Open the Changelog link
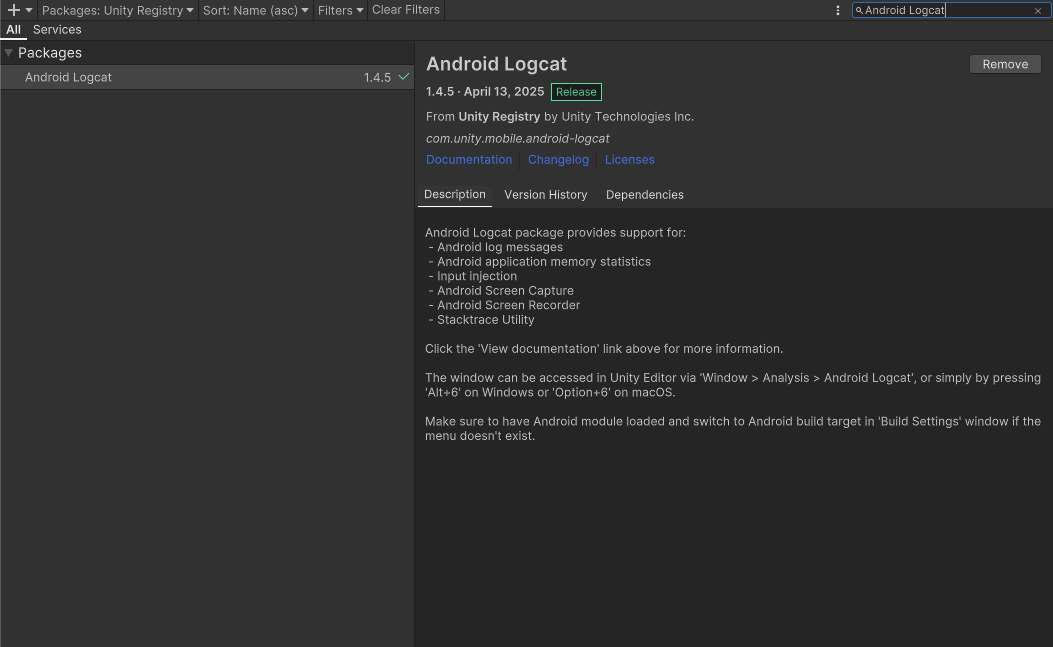 [x=558, y=159]
